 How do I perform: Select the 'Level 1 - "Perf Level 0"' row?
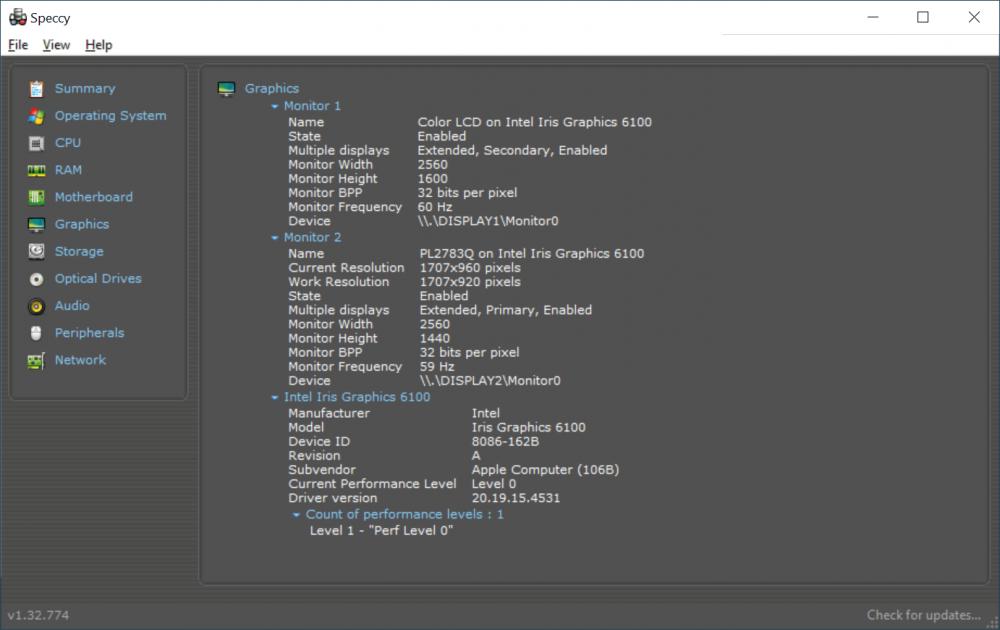tap(381, 531)
